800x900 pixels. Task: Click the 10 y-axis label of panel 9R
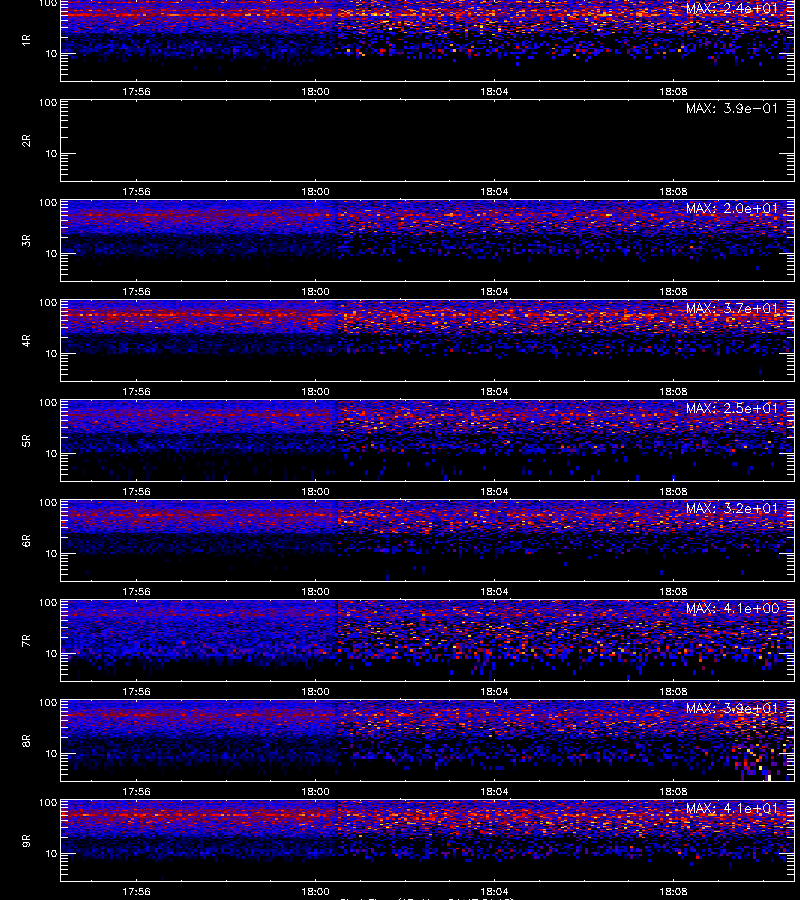(51, 854)
